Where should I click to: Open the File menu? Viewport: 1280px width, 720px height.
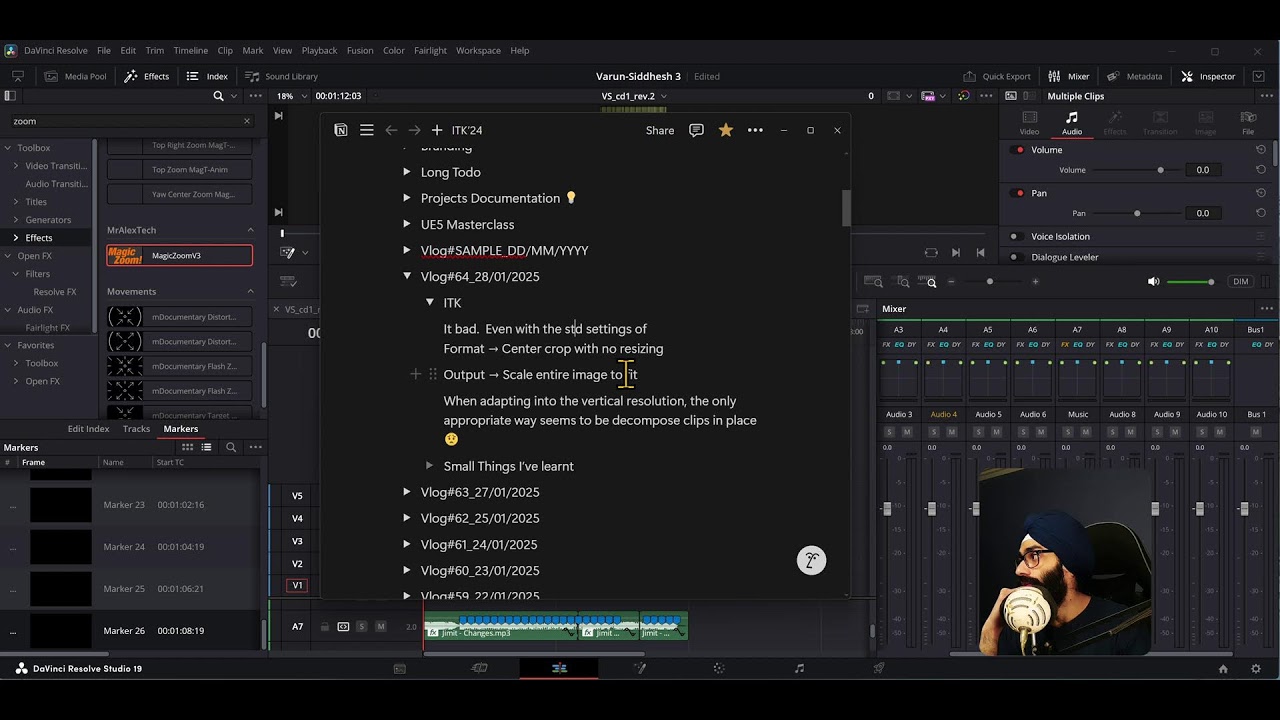(104, 50)
